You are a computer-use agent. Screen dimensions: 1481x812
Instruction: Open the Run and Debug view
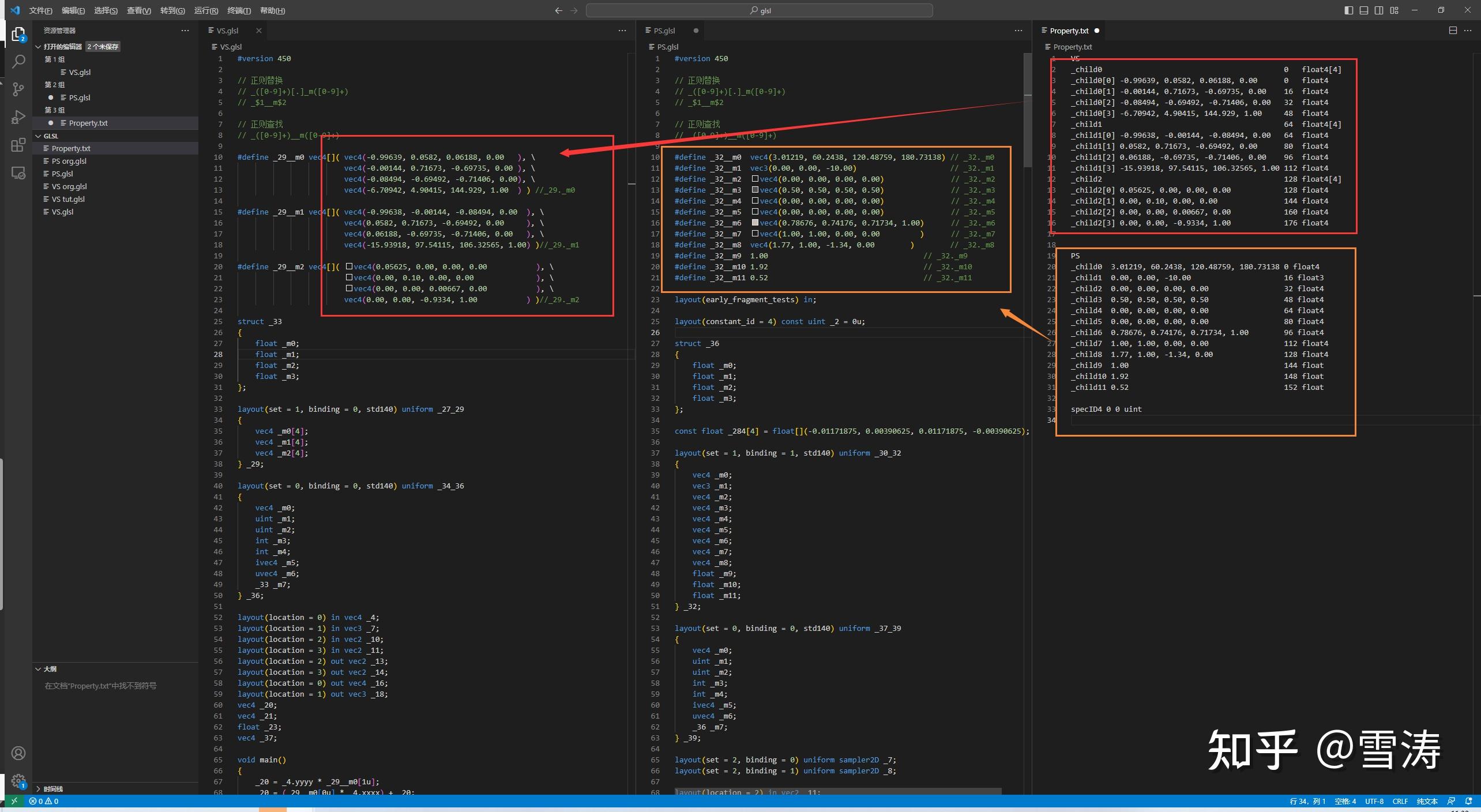click(18, 117)
